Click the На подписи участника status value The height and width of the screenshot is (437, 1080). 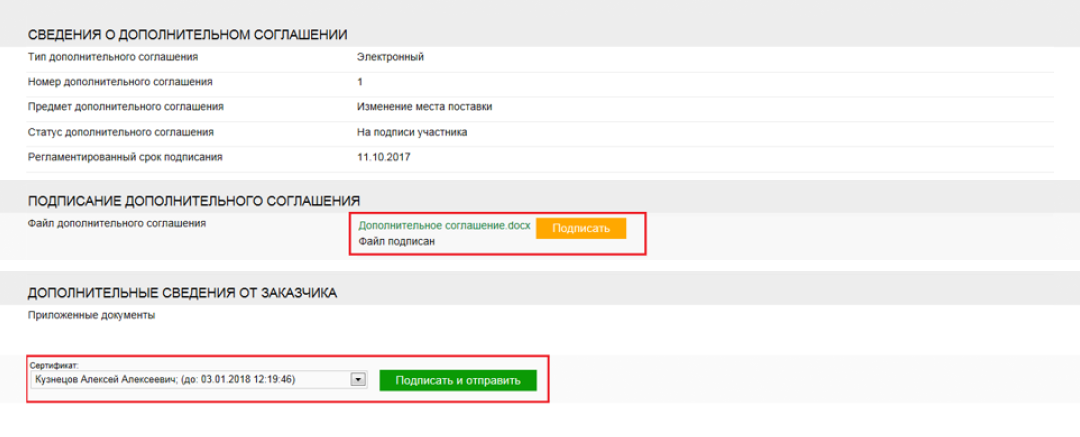[412, 132]
